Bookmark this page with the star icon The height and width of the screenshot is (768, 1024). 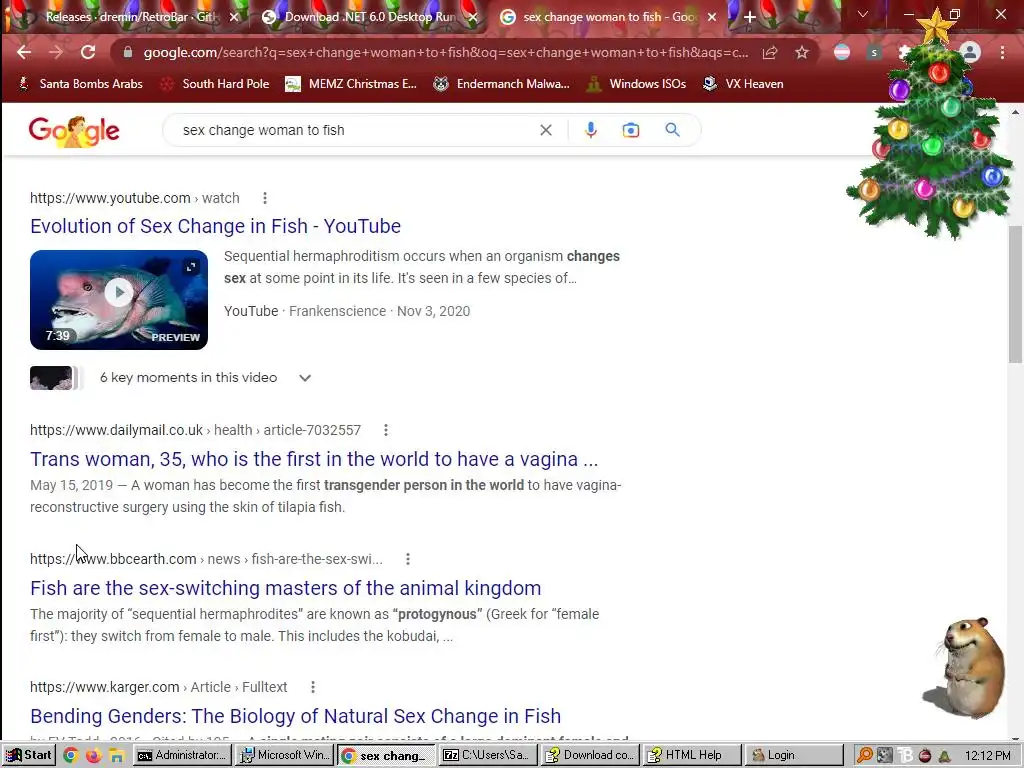(802, 52)
